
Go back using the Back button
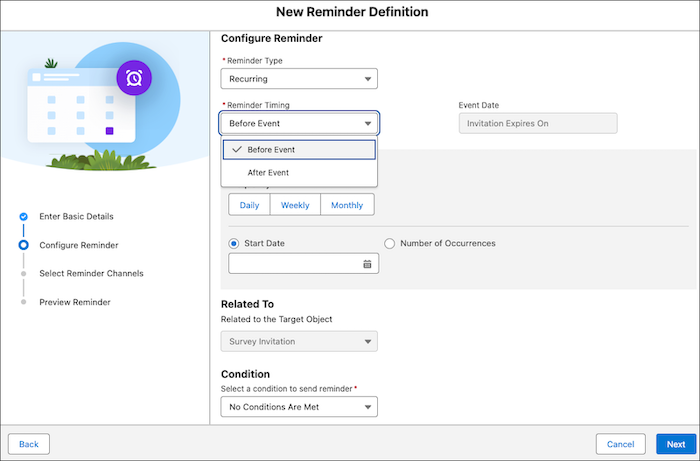tap(29, 444)
